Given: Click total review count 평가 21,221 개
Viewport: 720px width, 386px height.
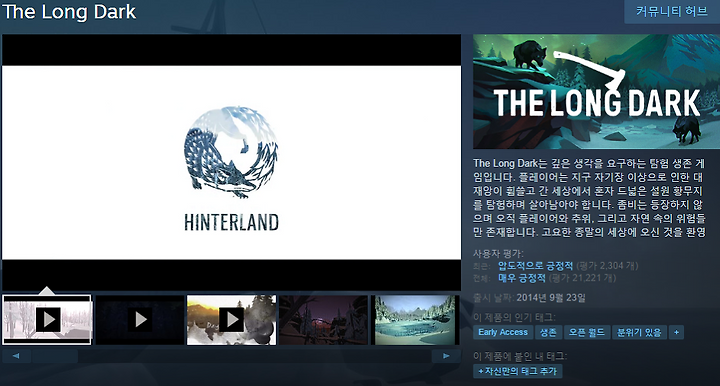Looking at the screenshot, I should pos(582,278).
